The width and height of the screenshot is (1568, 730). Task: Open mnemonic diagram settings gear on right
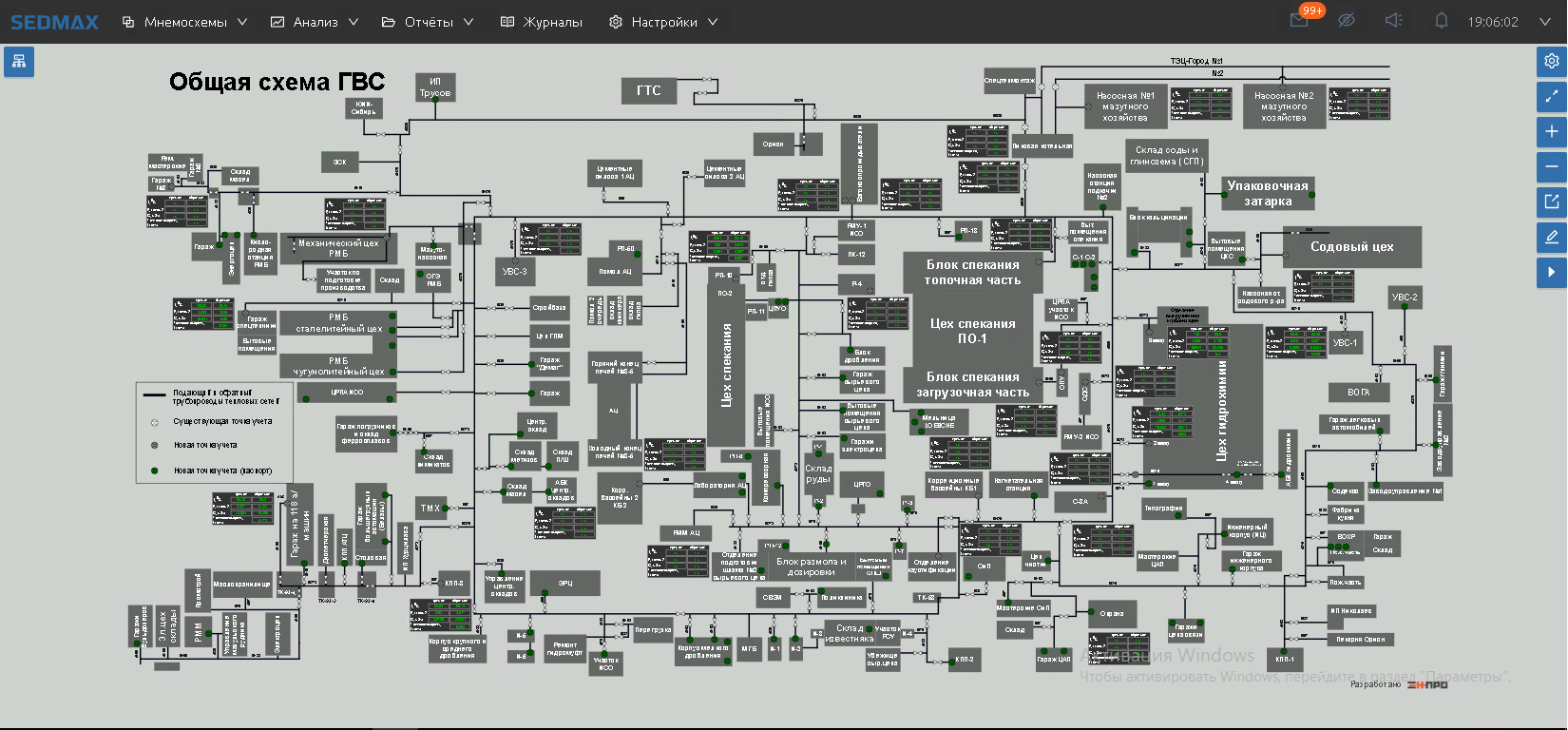point(1551,61)
